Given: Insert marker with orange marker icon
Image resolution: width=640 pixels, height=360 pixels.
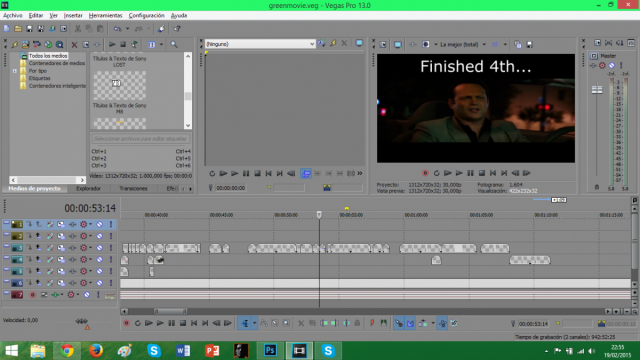Looking at the screenshot, I should [x=372, y=323].
